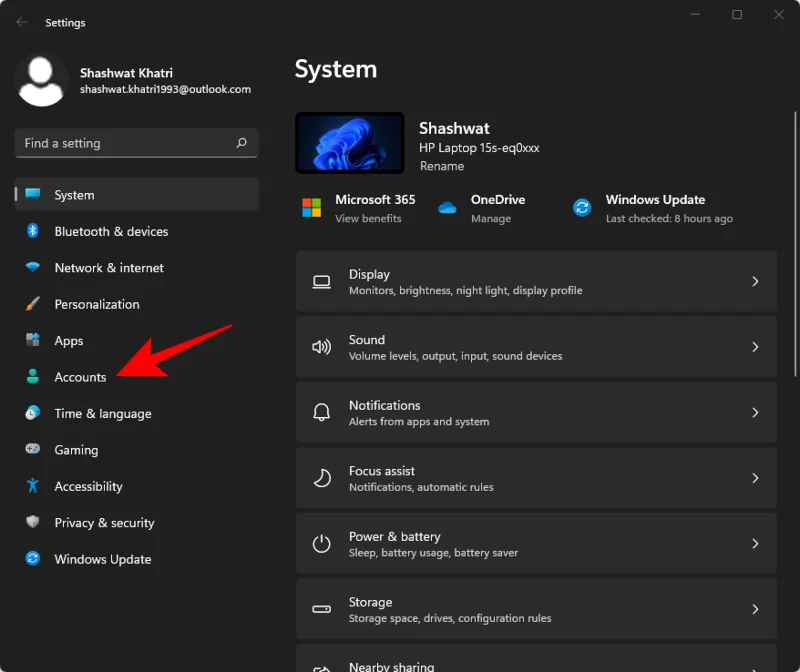Click the Windows Update sync icon
Screen dimensions: 800x672
click(x=31, y=559)
